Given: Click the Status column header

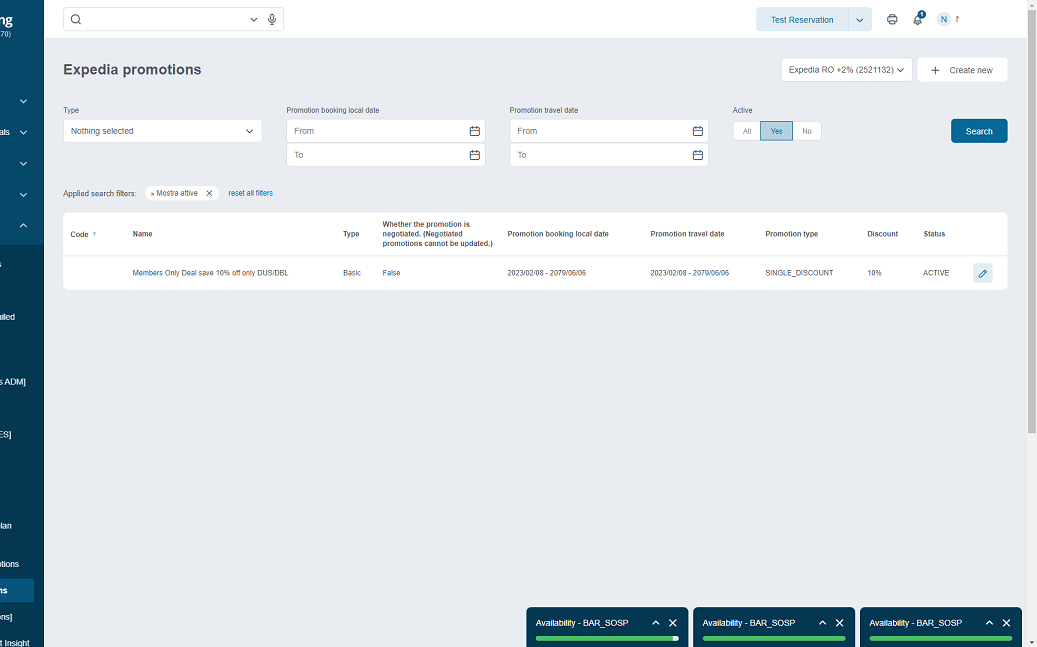Looking at the screenshot, I should 934,234.
